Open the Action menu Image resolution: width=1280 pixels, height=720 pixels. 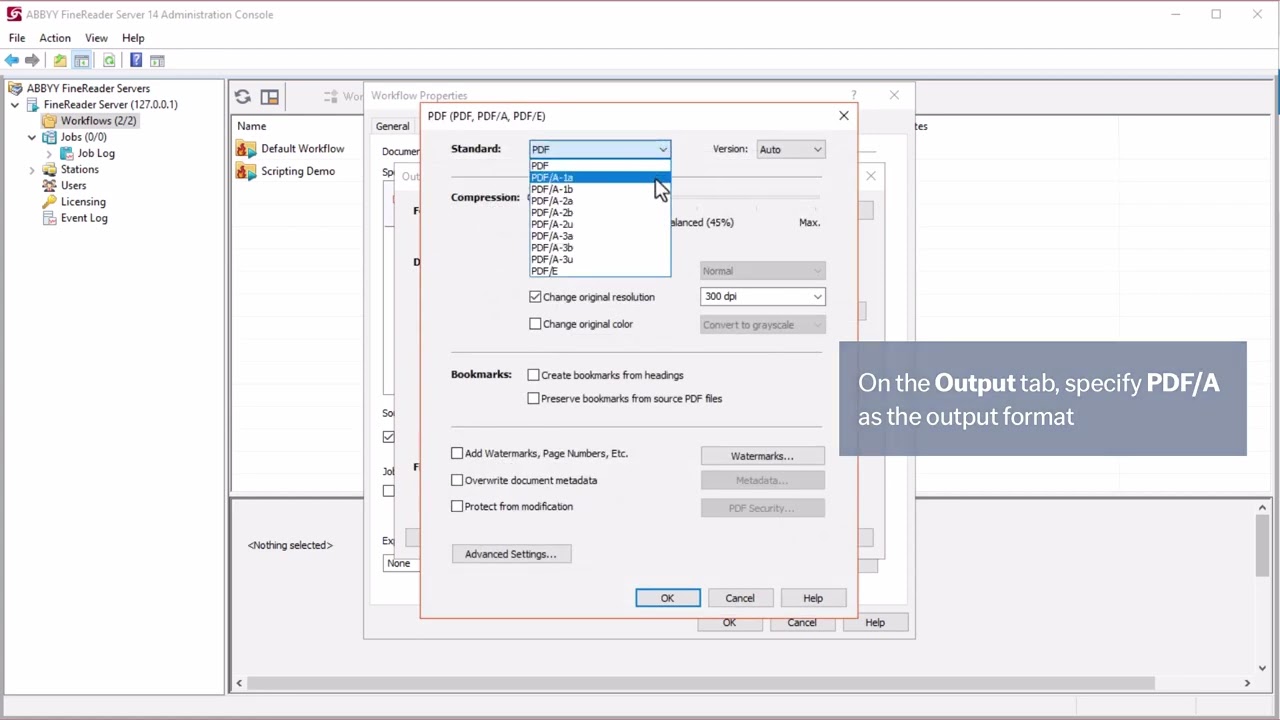click(x=55, y=38)
